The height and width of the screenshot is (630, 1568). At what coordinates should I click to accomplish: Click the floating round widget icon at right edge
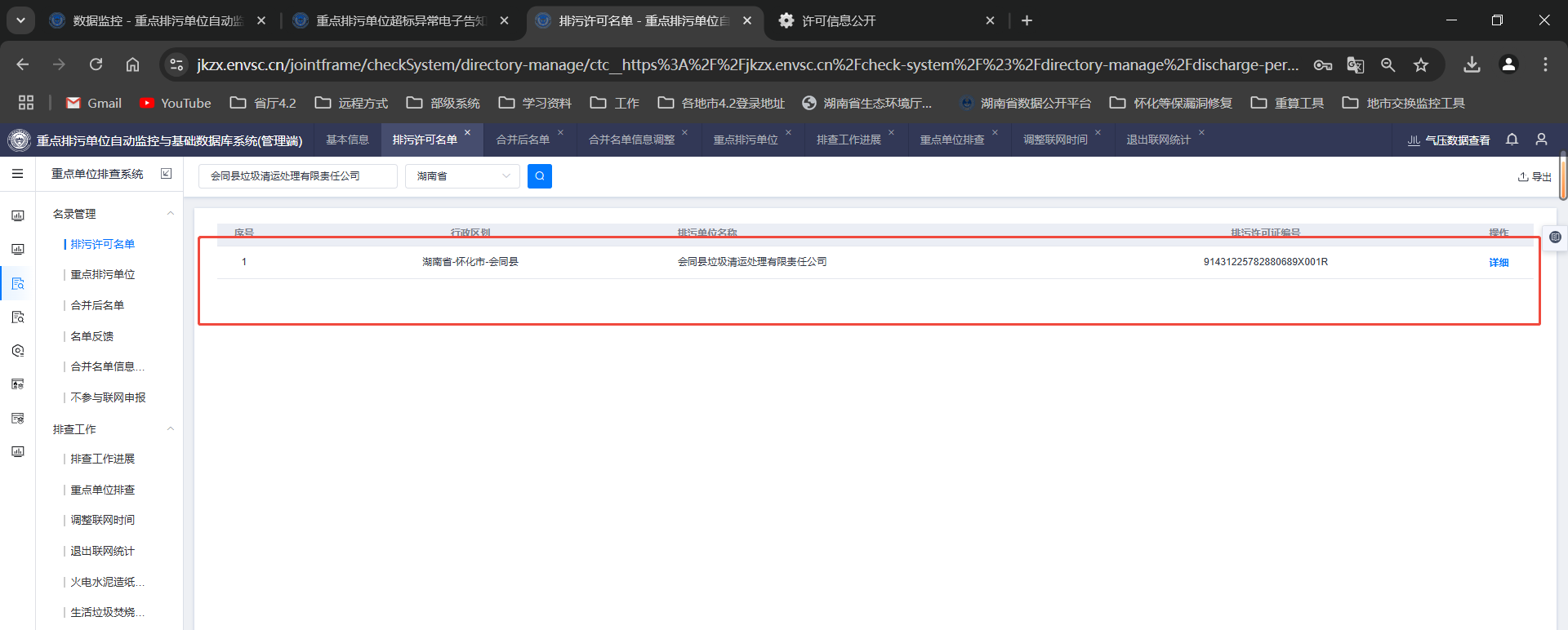click(1555, 237)
